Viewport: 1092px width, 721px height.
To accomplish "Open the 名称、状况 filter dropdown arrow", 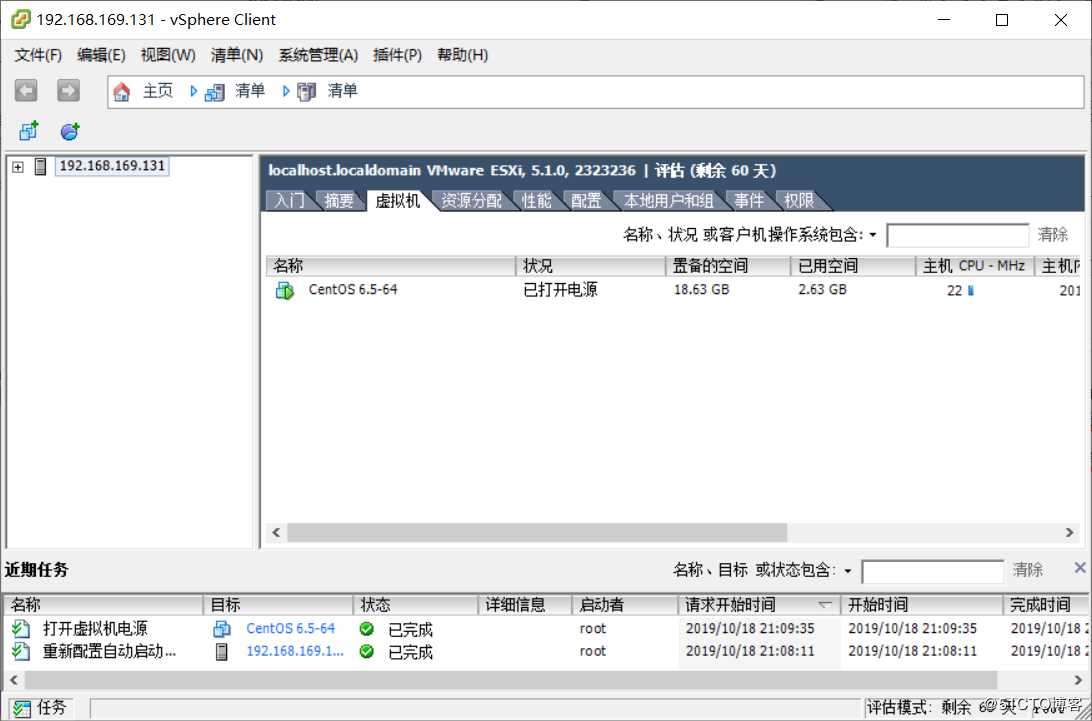I will [874, 234].
